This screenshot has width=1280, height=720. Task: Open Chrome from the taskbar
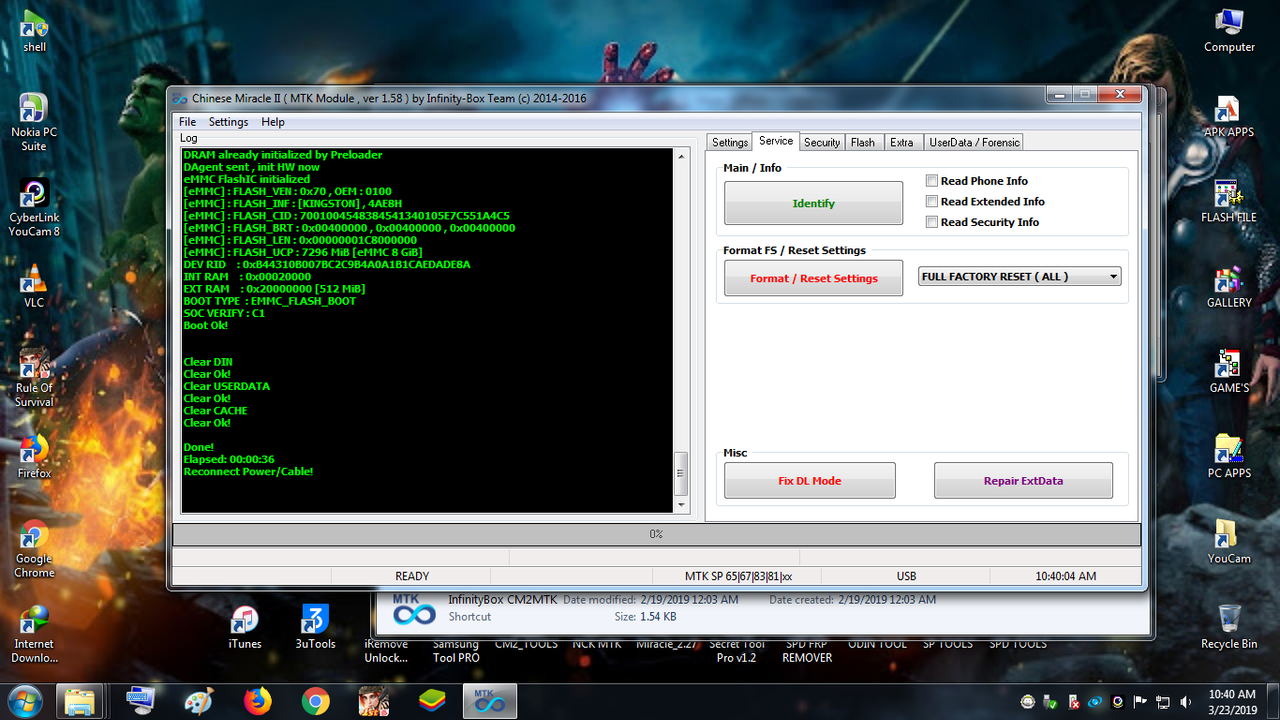click(316, 700)
